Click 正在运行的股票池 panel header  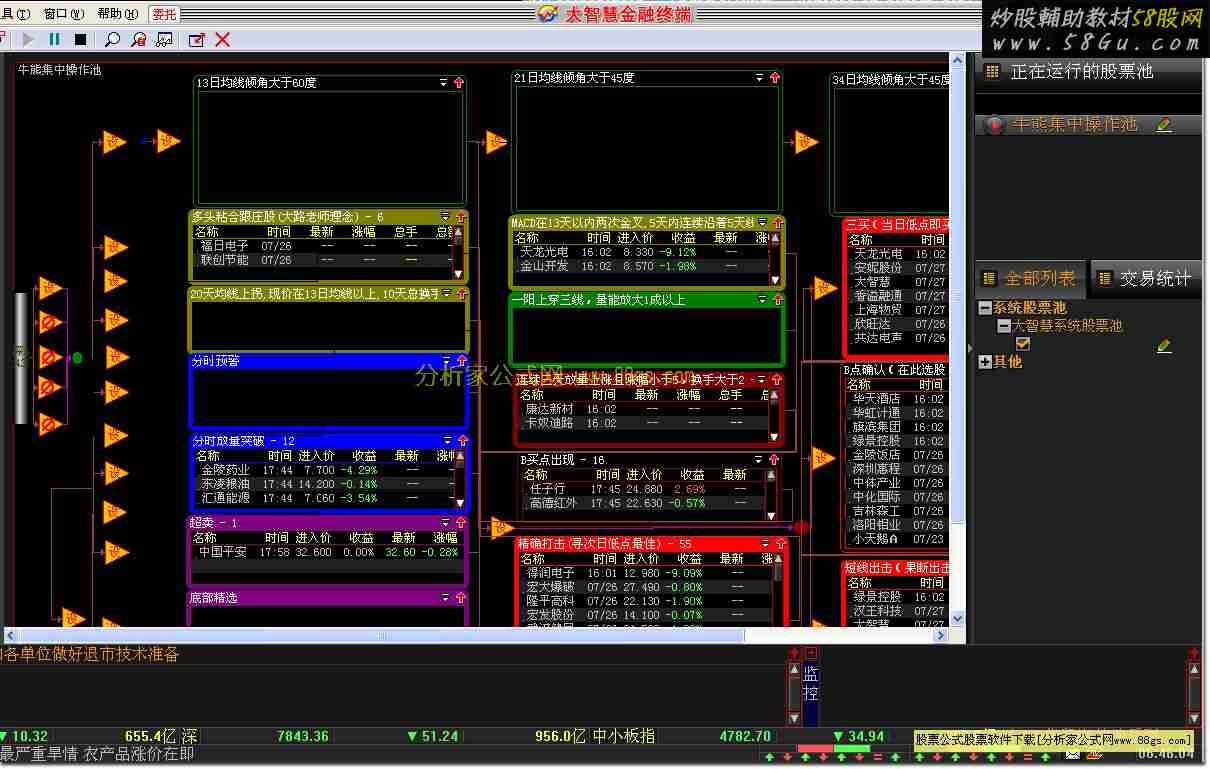1089,71
